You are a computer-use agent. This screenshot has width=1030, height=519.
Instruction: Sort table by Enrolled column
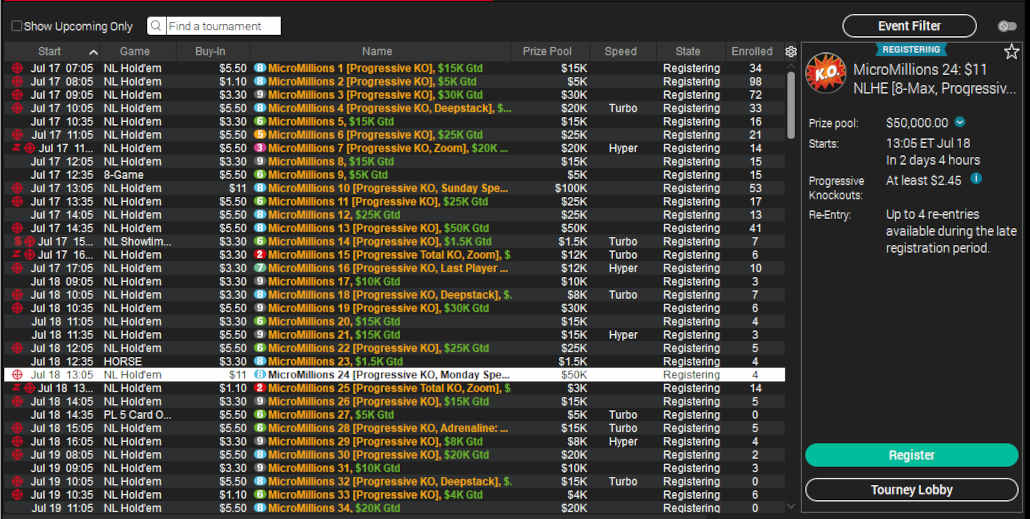point(752,51)
